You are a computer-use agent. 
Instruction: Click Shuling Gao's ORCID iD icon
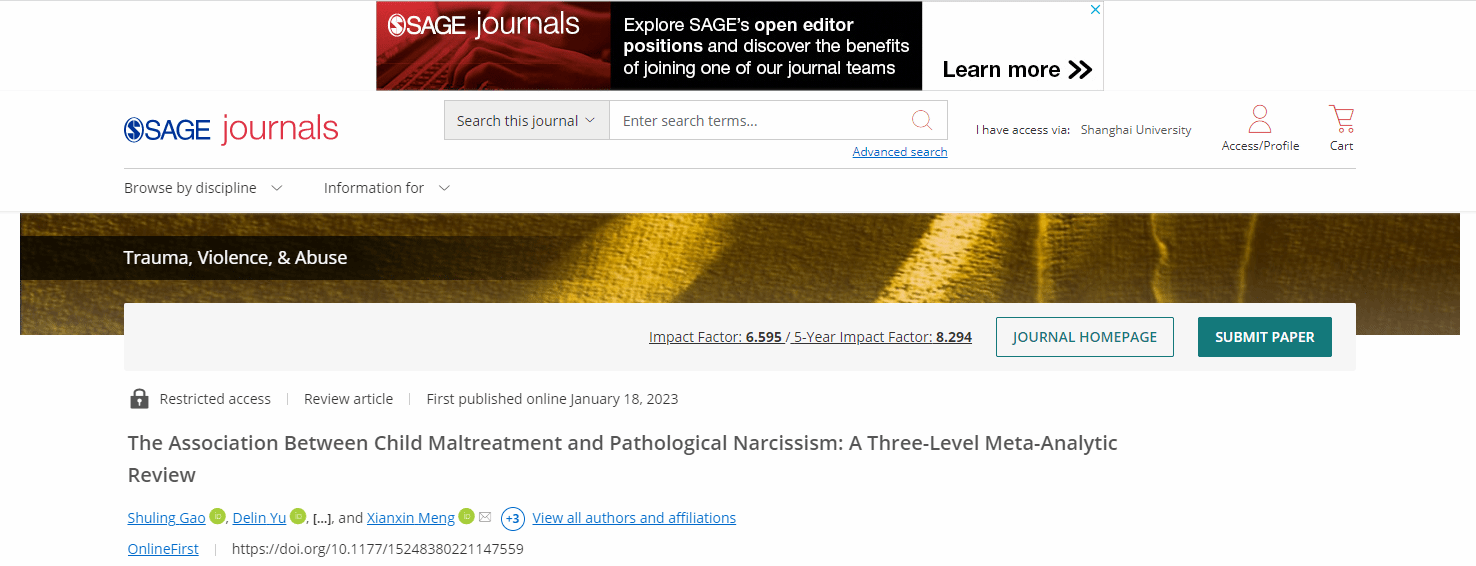[x=217, y=517]
